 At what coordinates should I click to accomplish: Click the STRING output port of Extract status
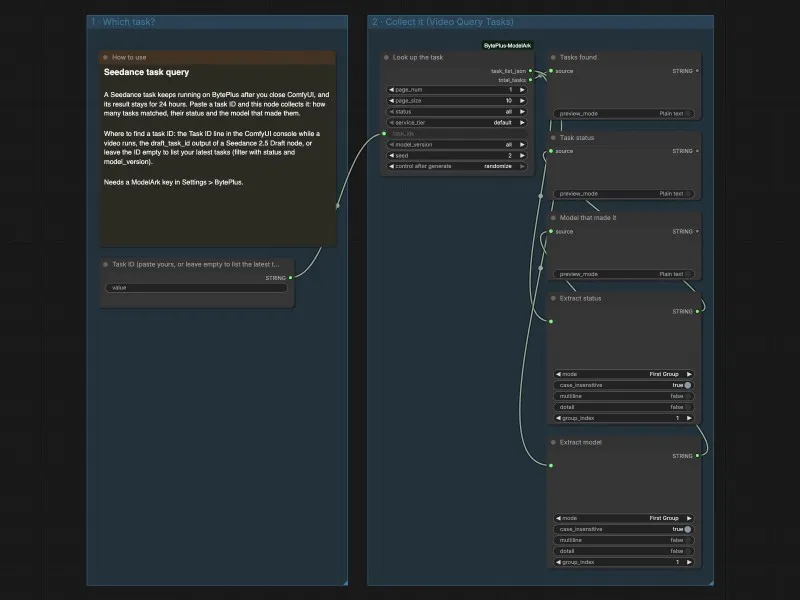coord(697,312)
